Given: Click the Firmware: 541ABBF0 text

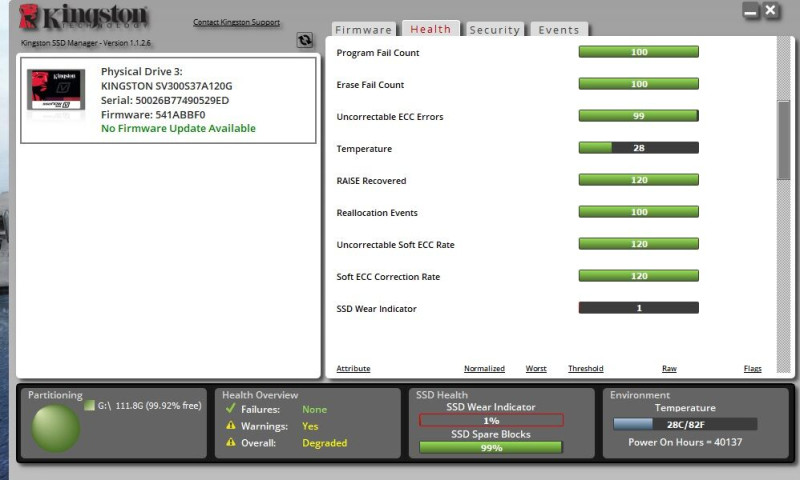Looking at the screenshot, I should [153, 114].
